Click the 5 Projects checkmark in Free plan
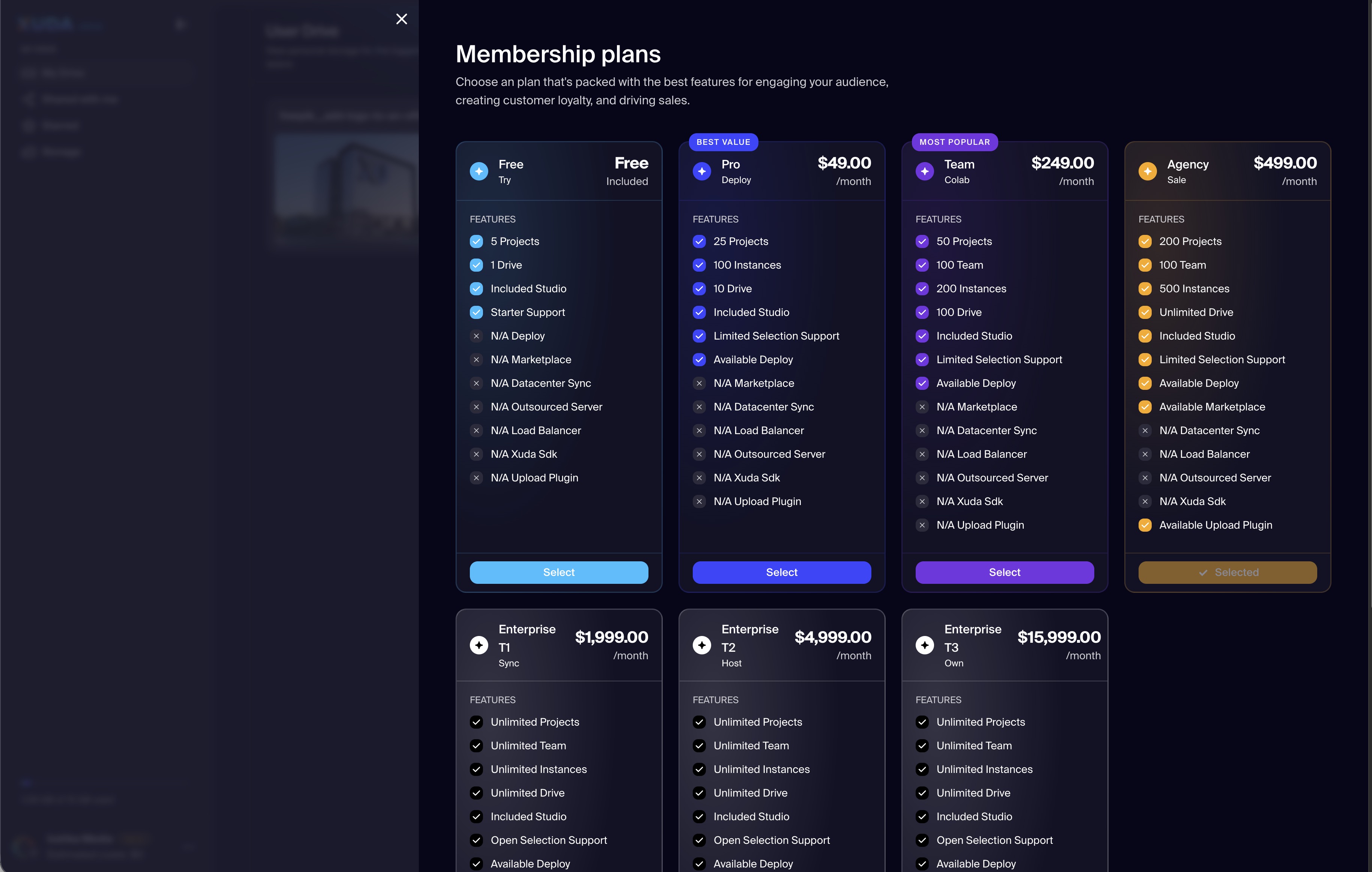The image size is (1372, 872). click(x=476, y=242)
